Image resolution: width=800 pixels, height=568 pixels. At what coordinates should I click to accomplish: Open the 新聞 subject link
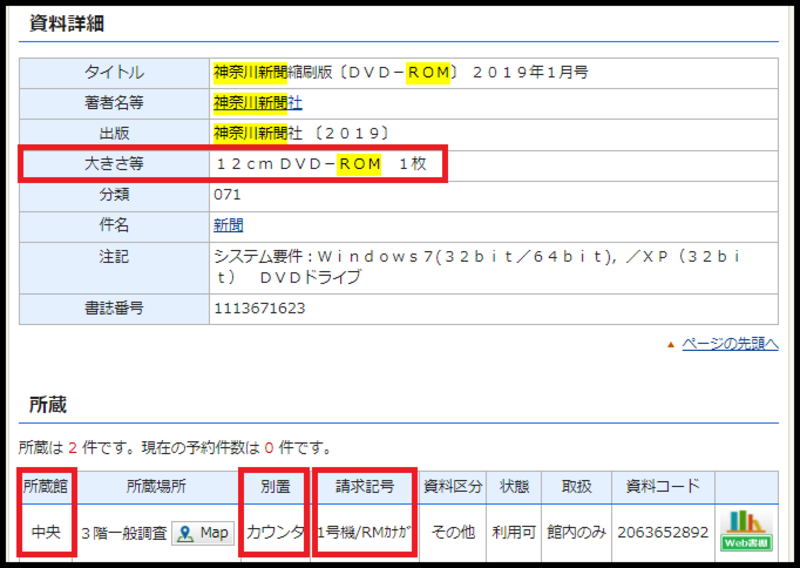pyautogui.click(x=228, y=225)
